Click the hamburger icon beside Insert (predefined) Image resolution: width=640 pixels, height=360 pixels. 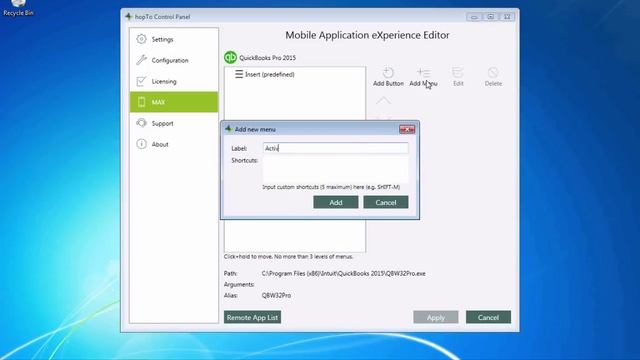[239, 74]
